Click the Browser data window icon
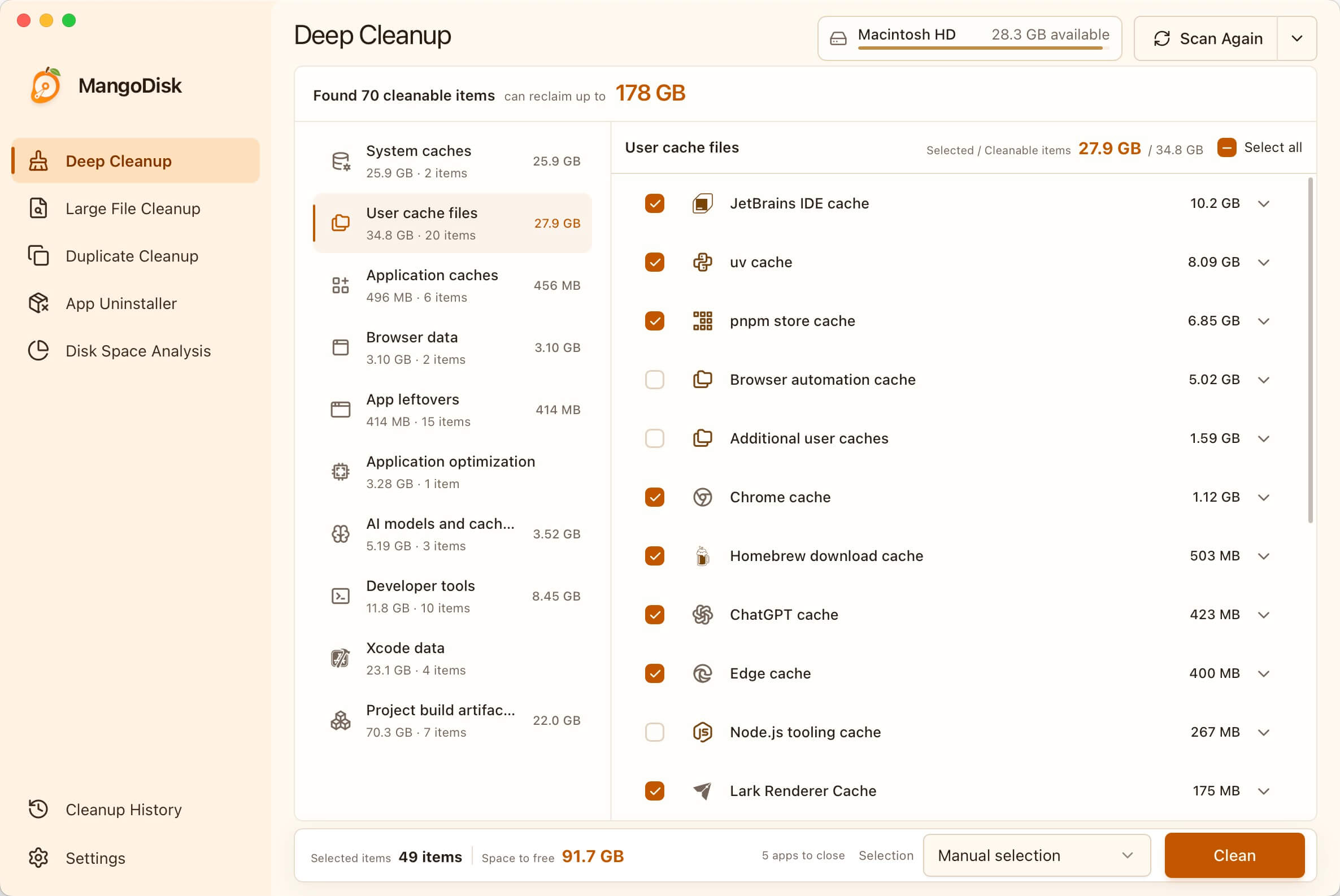This screenshot has width=1340, height=896. pos(341,347)
